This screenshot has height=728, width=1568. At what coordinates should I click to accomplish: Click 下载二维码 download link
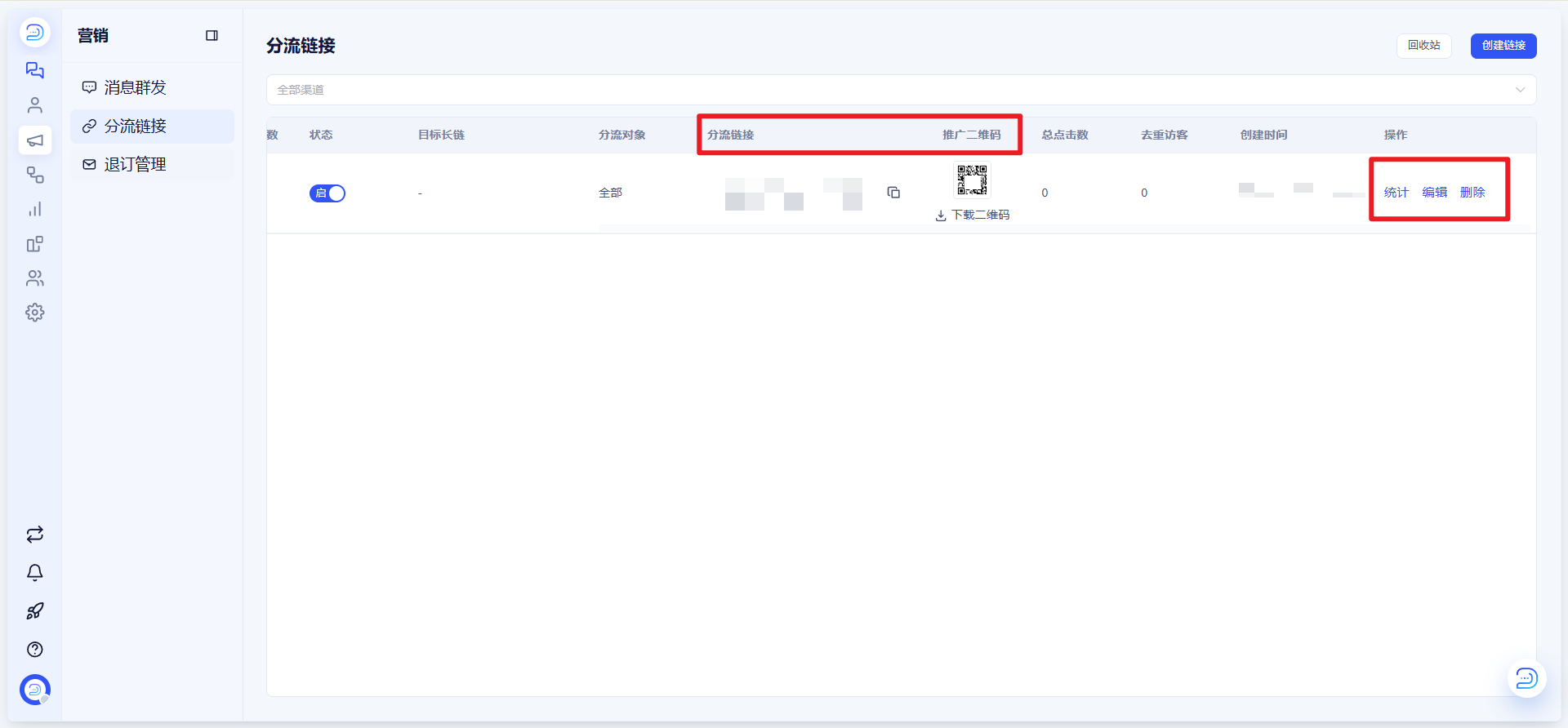click(x=973, y=215)
